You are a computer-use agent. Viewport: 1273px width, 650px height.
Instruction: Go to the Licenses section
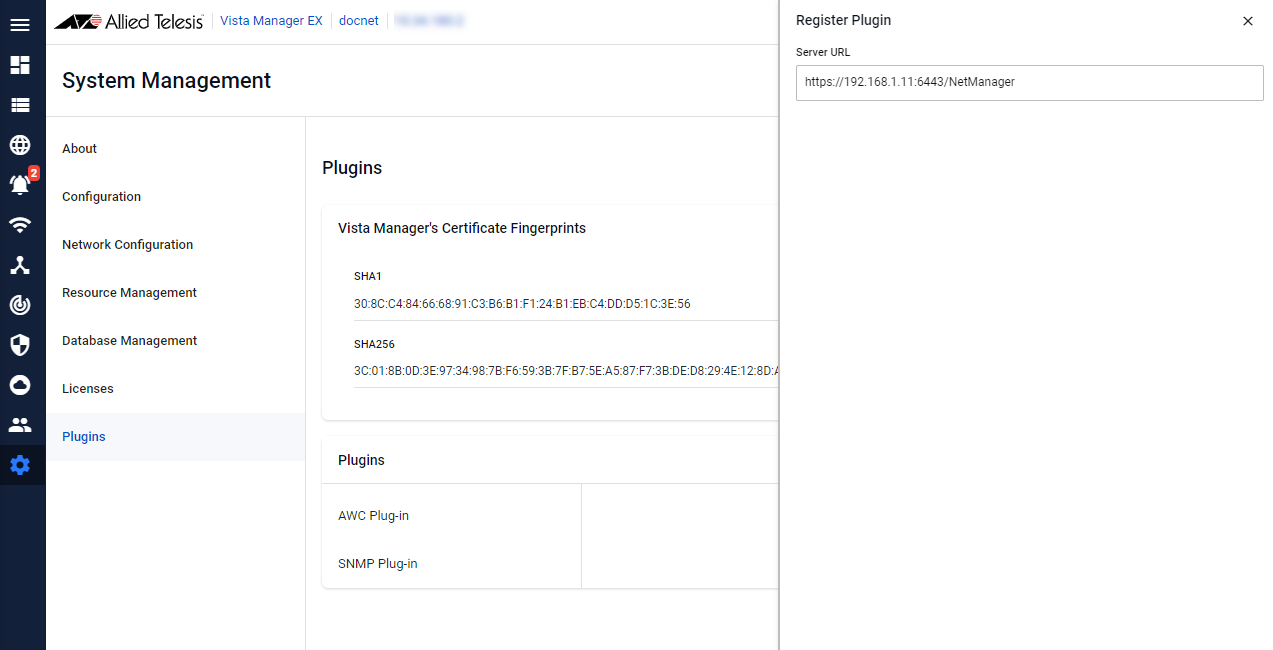pyautogui.click(x=88, y=389)
